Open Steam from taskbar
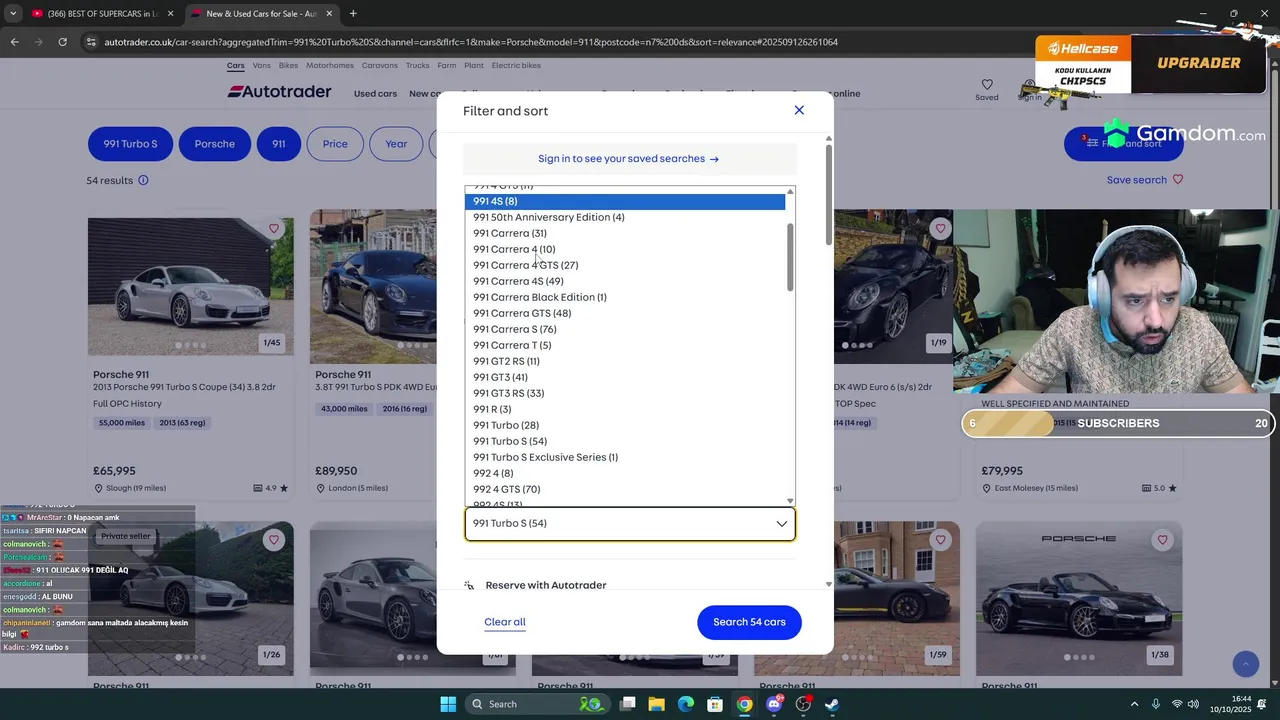This screenshot has width=1280, height=720. click(832, 704)
